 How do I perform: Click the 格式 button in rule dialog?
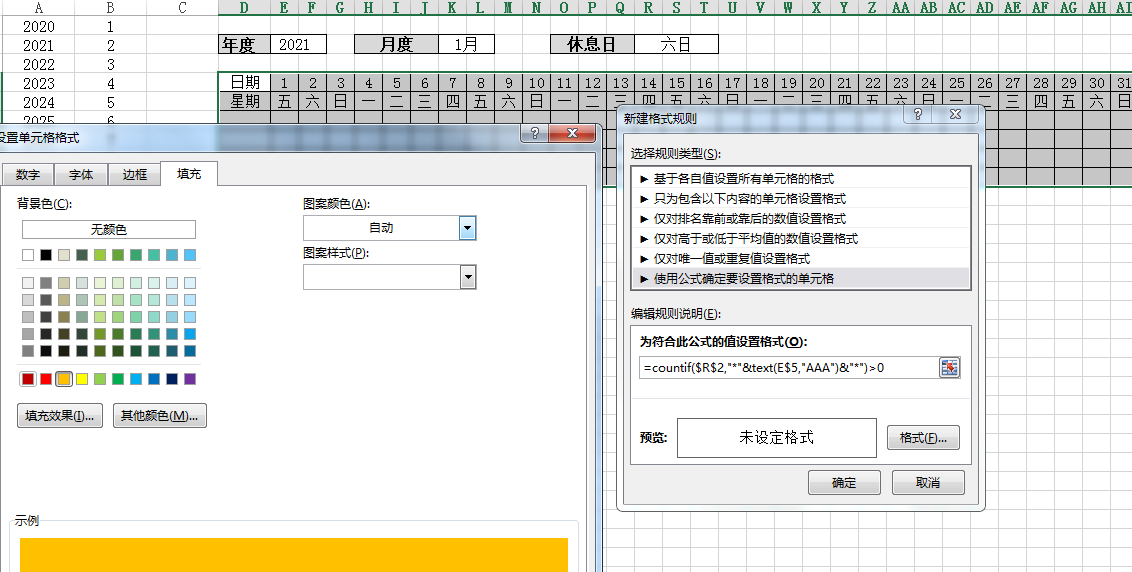coord(923,438)
